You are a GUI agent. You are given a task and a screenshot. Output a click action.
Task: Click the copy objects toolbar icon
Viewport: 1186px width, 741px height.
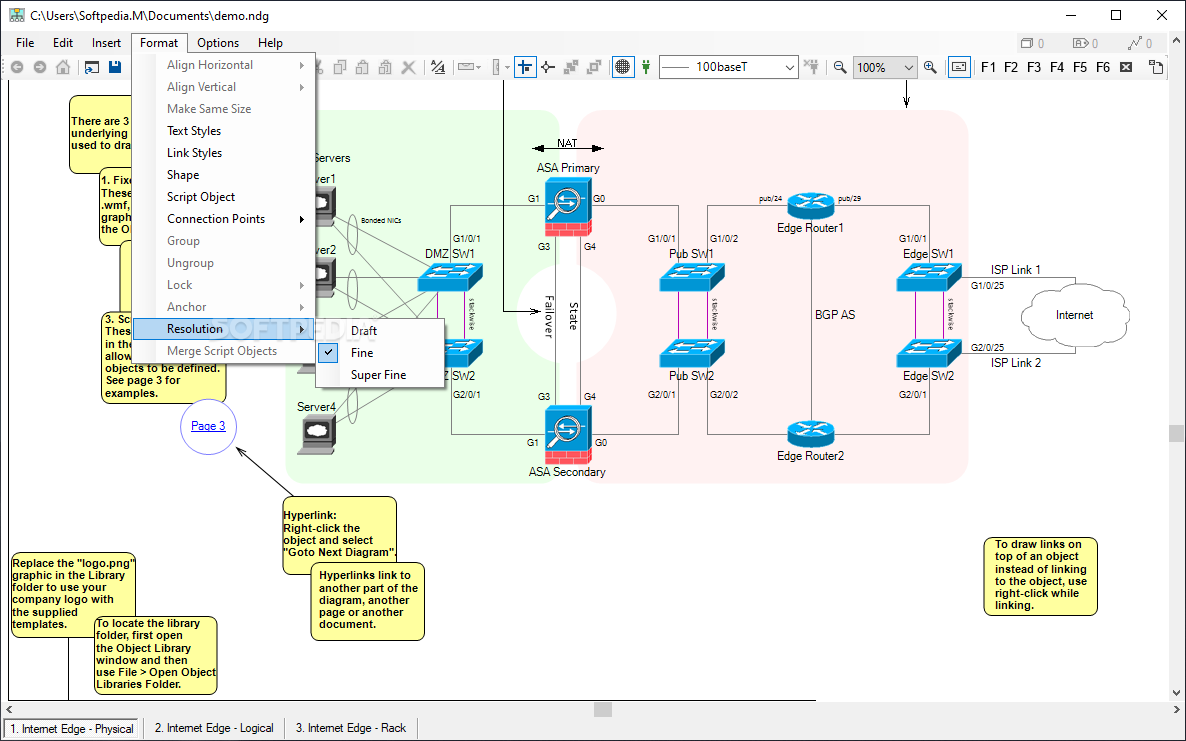pos(340,67)
